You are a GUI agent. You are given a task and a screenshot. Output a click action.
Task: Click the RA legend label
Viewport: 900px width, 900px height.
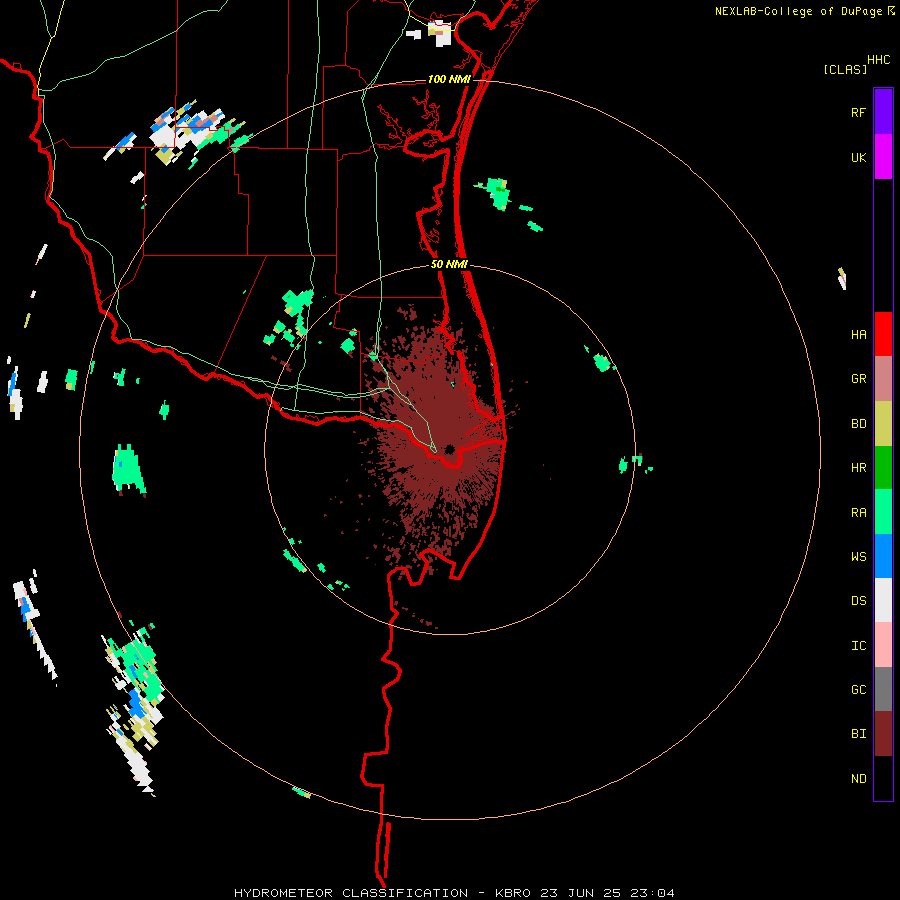(858, 513)
